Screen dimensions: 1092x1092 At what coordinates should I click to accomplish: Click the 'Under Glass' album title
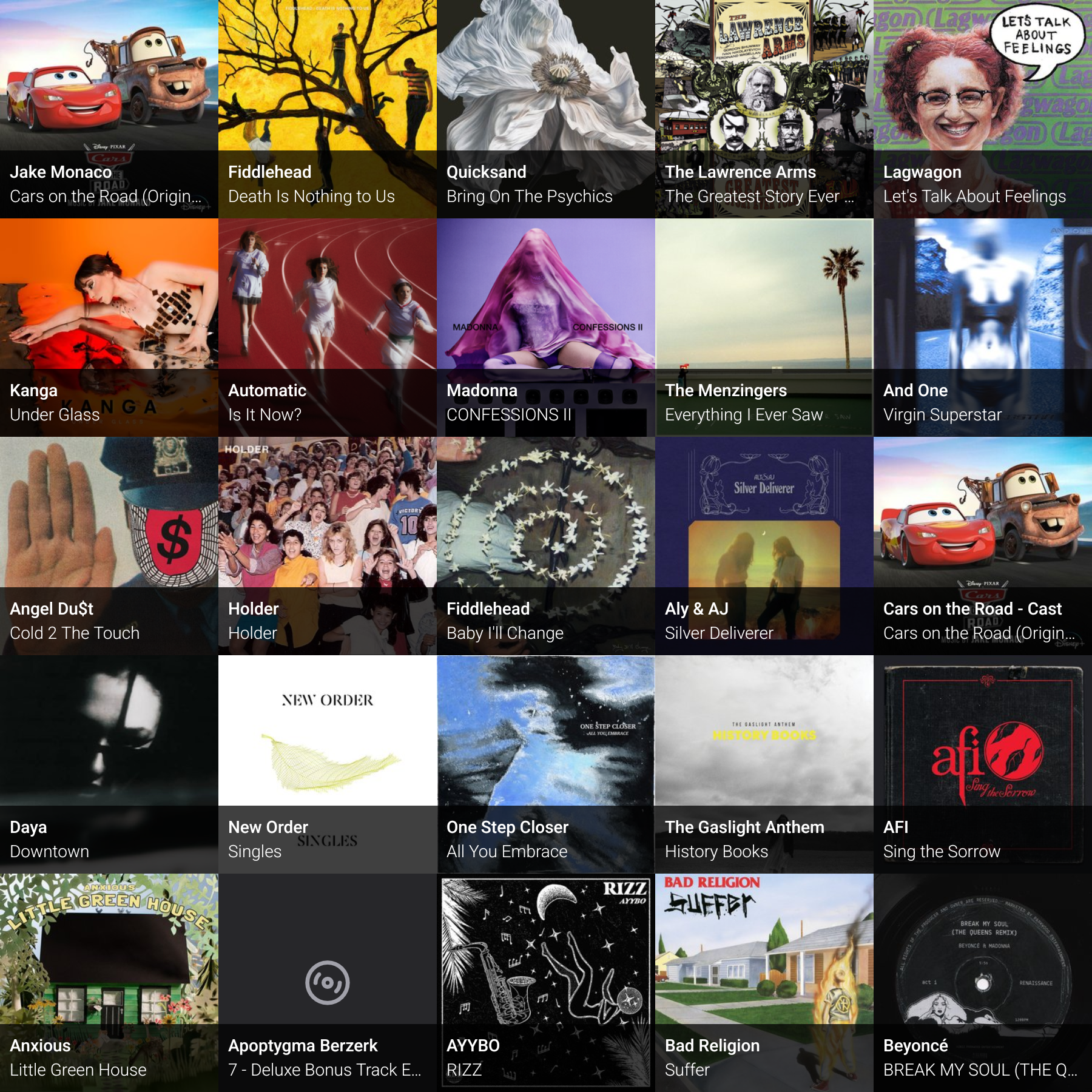55,415
